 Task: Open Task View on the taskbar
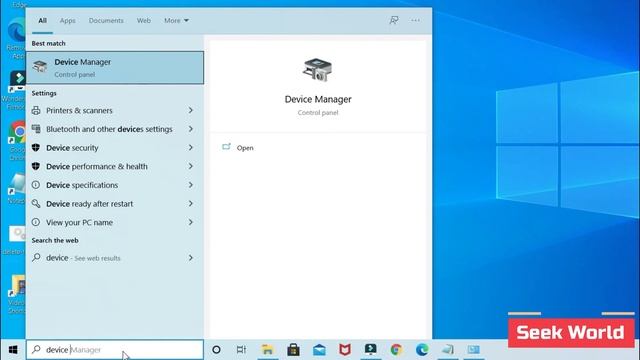pyautogui.click(x=242, y=350)
